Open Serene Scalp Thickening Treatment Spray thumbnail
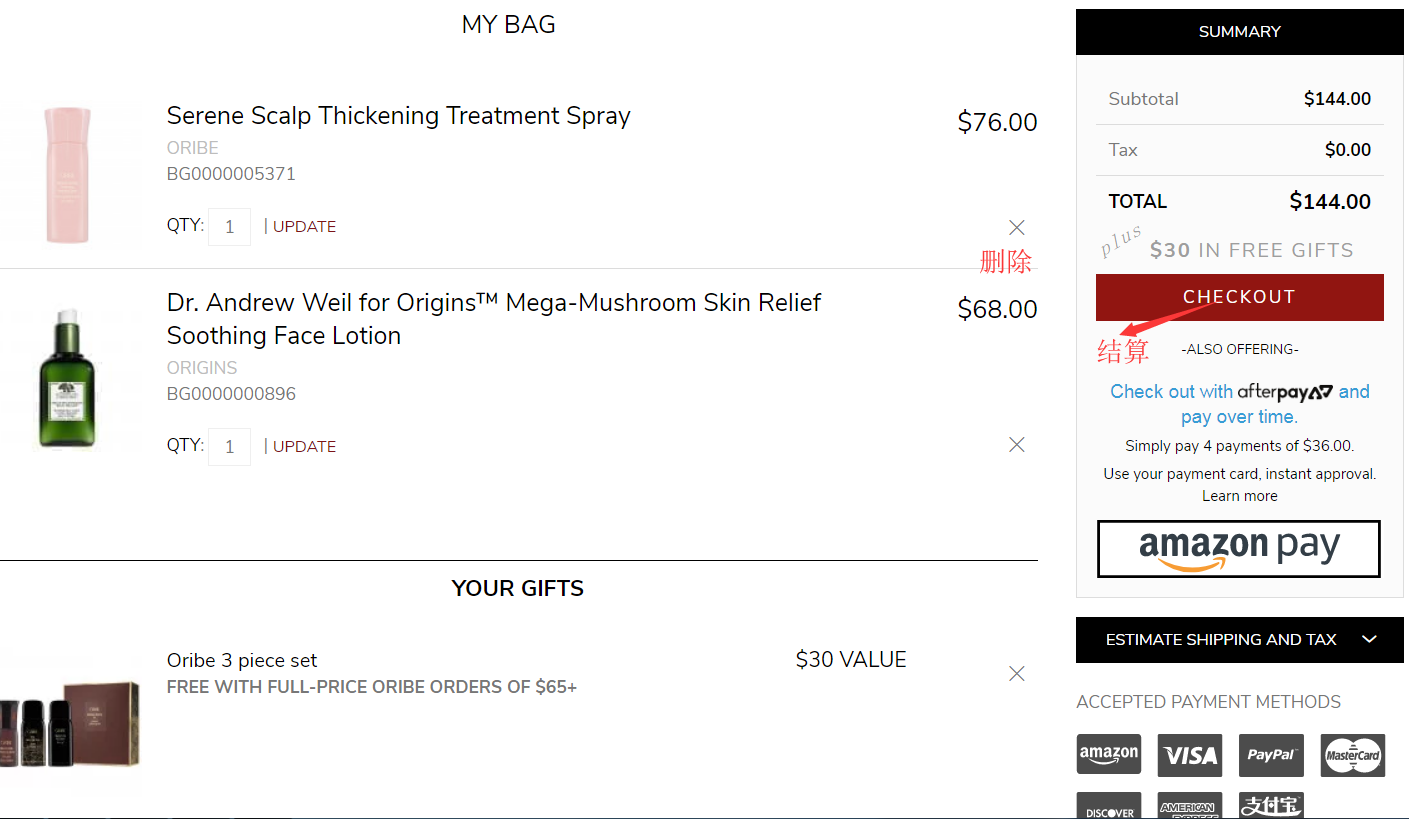 tap(68, 175)
